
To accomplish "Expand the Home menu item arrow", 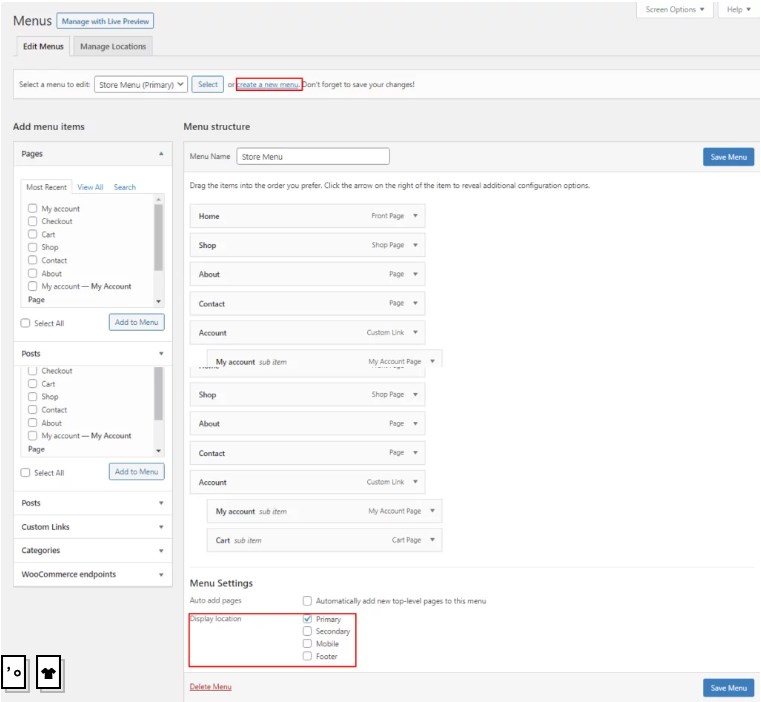I will (x=415, y=216).
